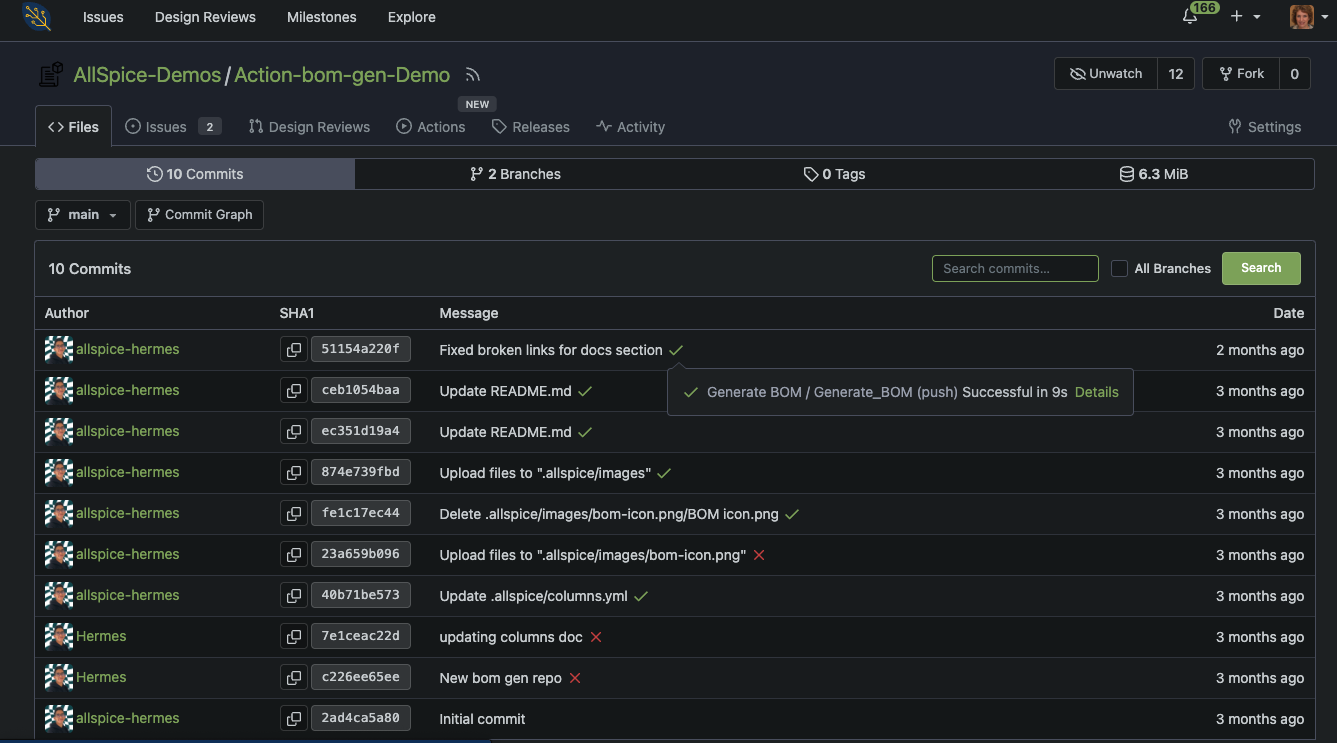
Task: Copy SHA c226ee65ee with copy icon
Action: coord(294,678)
